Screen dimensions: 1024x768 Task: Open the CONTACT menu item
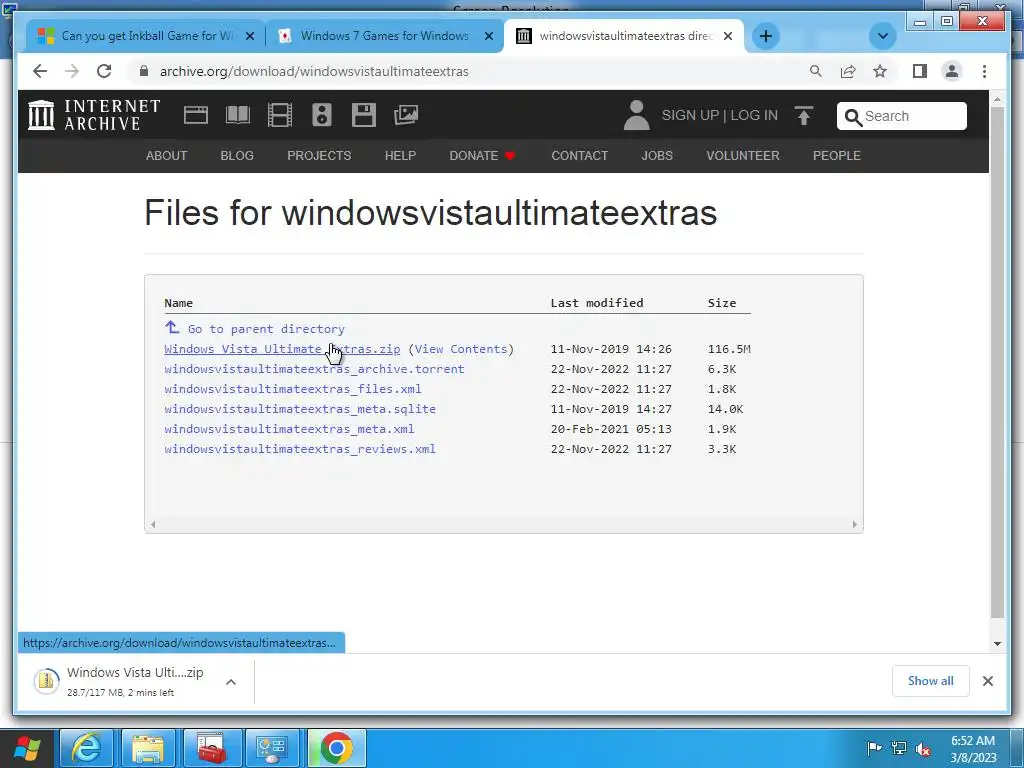579,155
